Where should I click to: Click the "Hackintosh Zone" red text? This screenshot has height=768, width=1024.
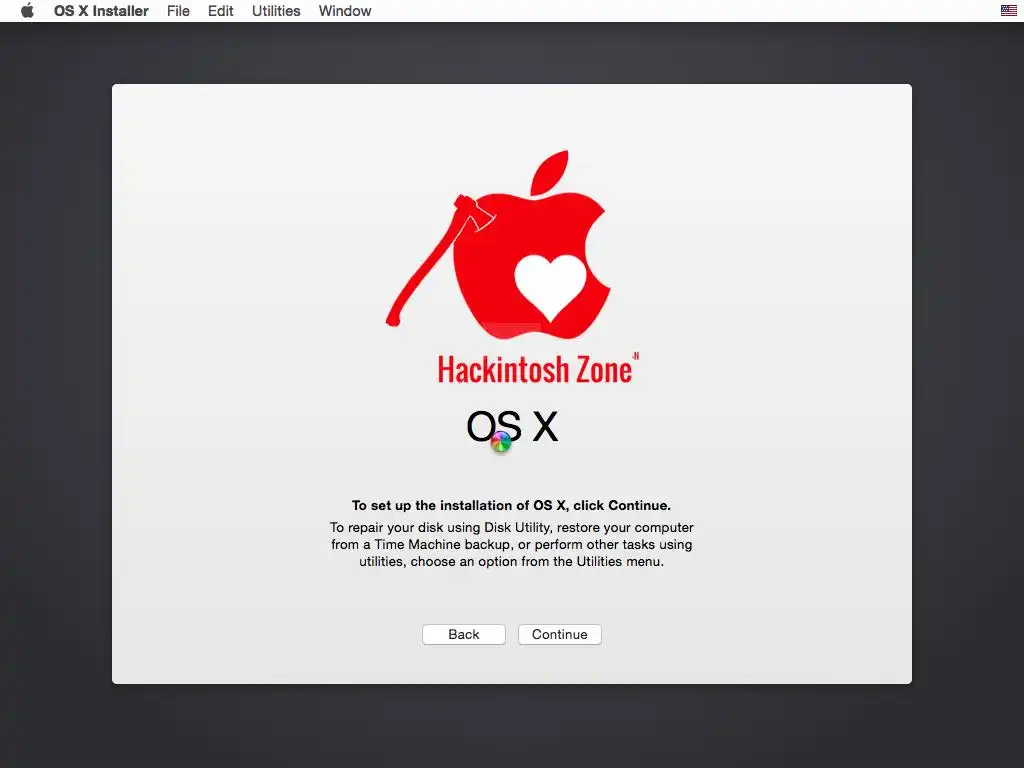click(538, 369)
